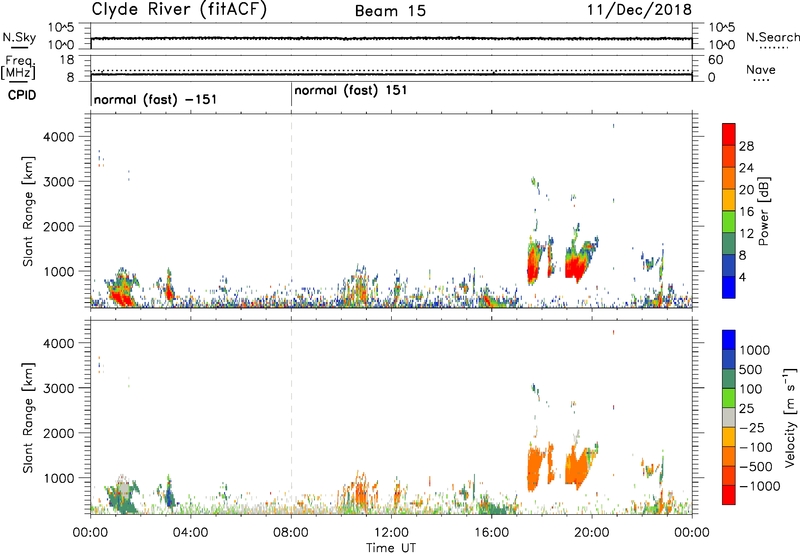This screenshot has height=554, width=800.
Task: Click the "normal (fast) 151" CPID text
Action: pos(351,90)
